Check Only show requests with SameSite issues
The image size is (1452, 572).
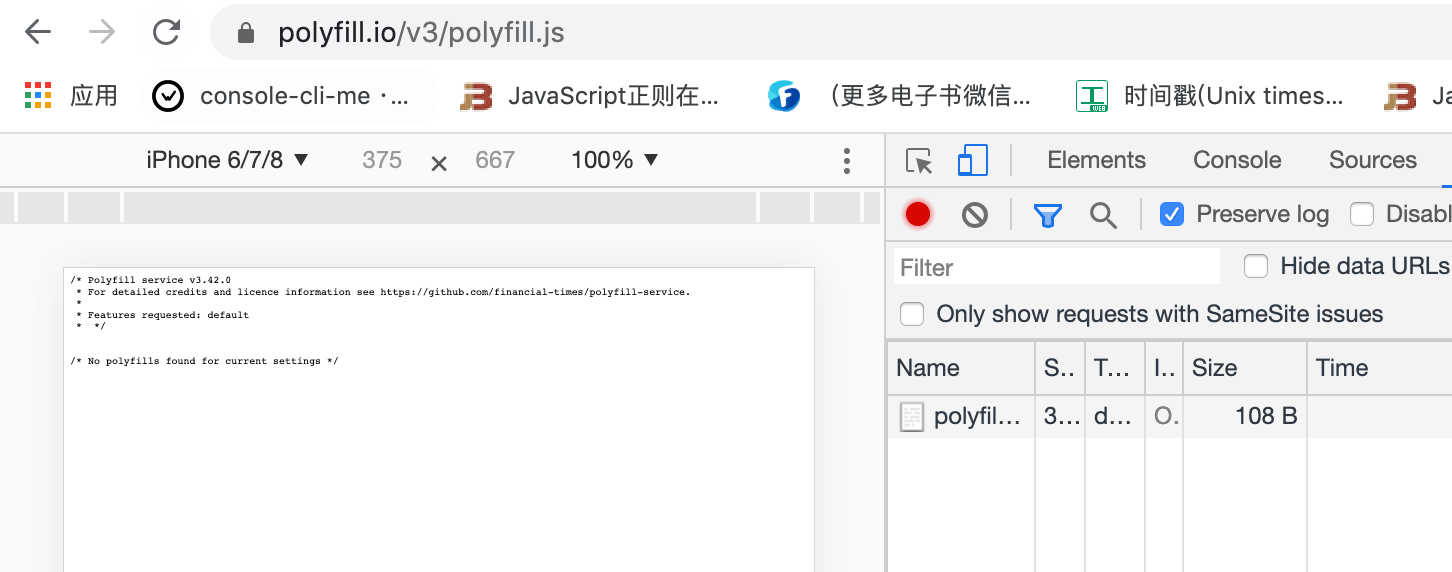pos(912,314)
